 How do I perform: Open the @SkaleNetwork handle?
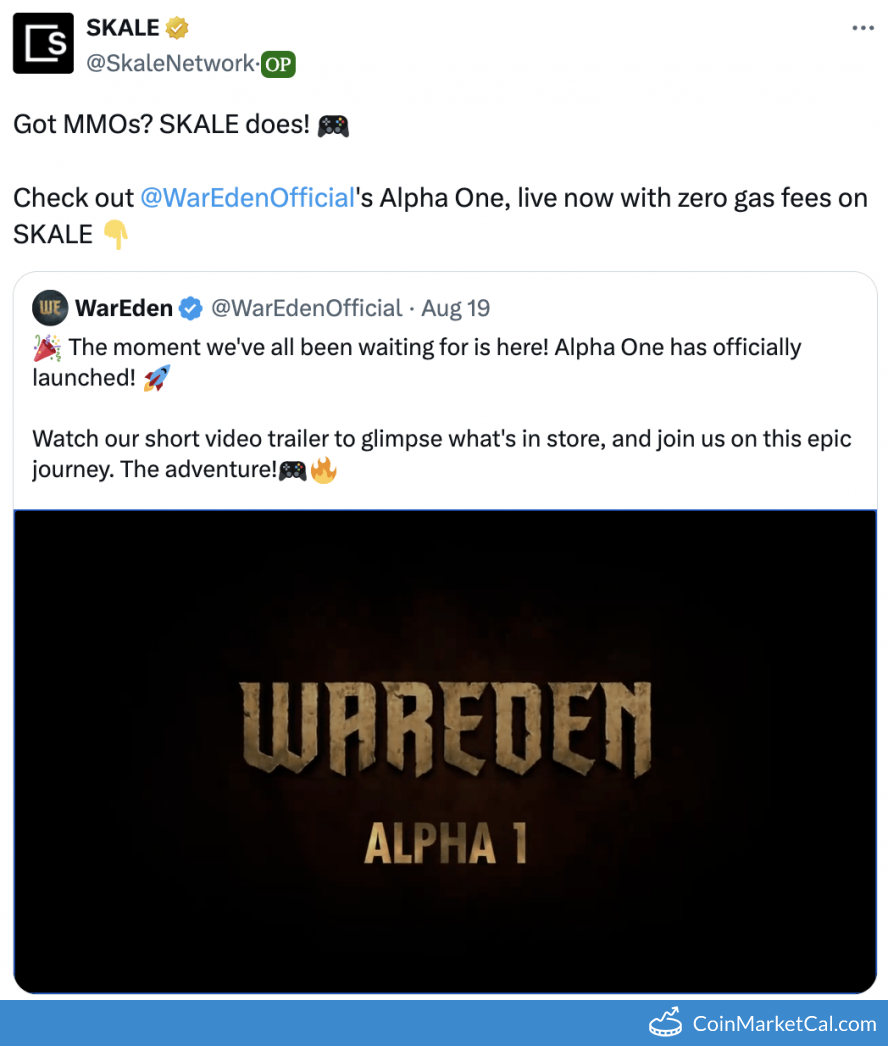[170, 63]
